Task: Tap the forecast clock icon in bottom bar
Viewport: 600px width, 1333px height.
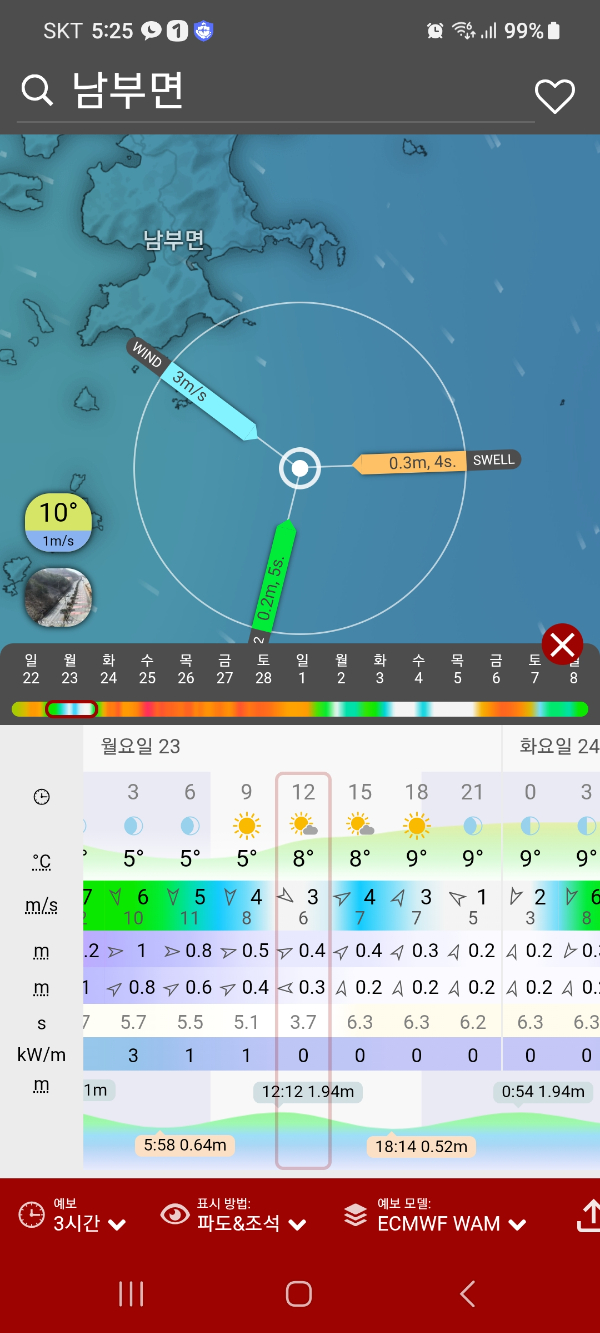Action: [x=32, y=1215]
